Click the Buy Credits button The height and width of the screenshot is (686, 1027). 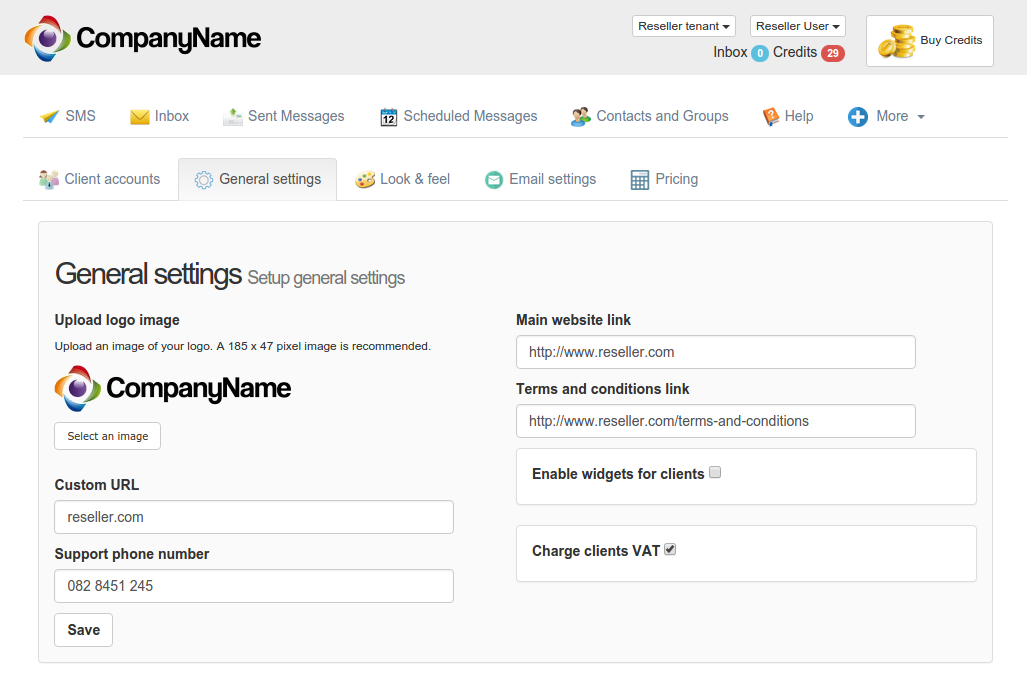click(929, 41)
